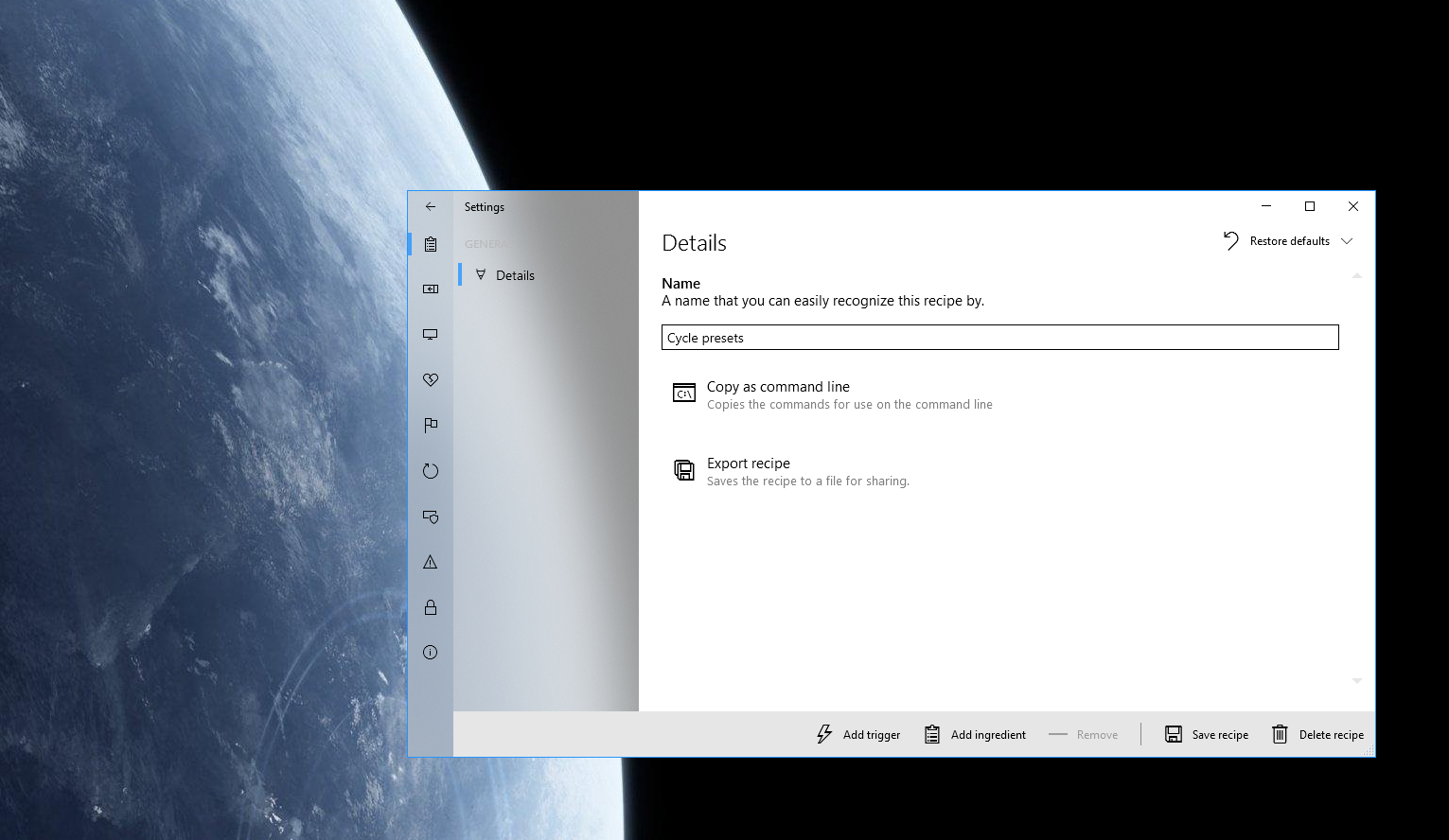The image size is (1449, 840).
Task: Activate Export recipe to save for sharing
Action: (x=749, y=463)
